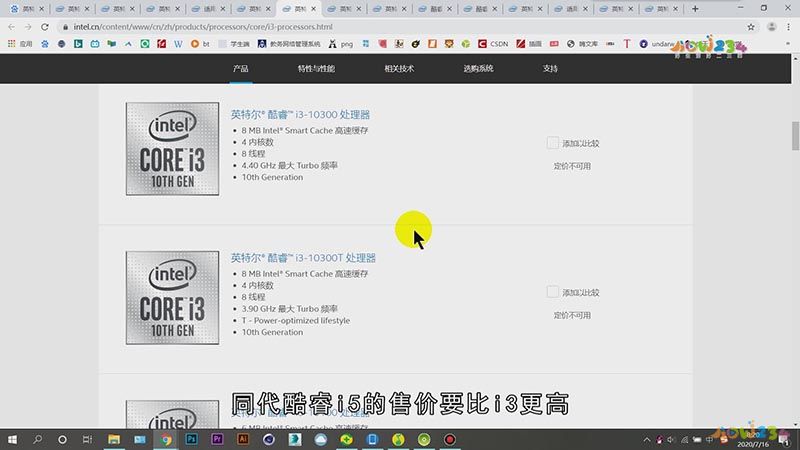The width and height of the screenshot is (800, 450).
Task: Select the 相关技术 navigation tab
Action: click(x=399, y=68)
